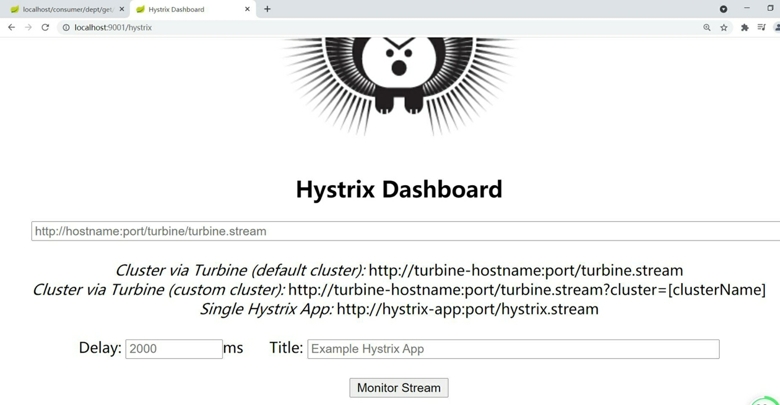
Task: Open the media control playlist icon
Action: tap(762, 27)
